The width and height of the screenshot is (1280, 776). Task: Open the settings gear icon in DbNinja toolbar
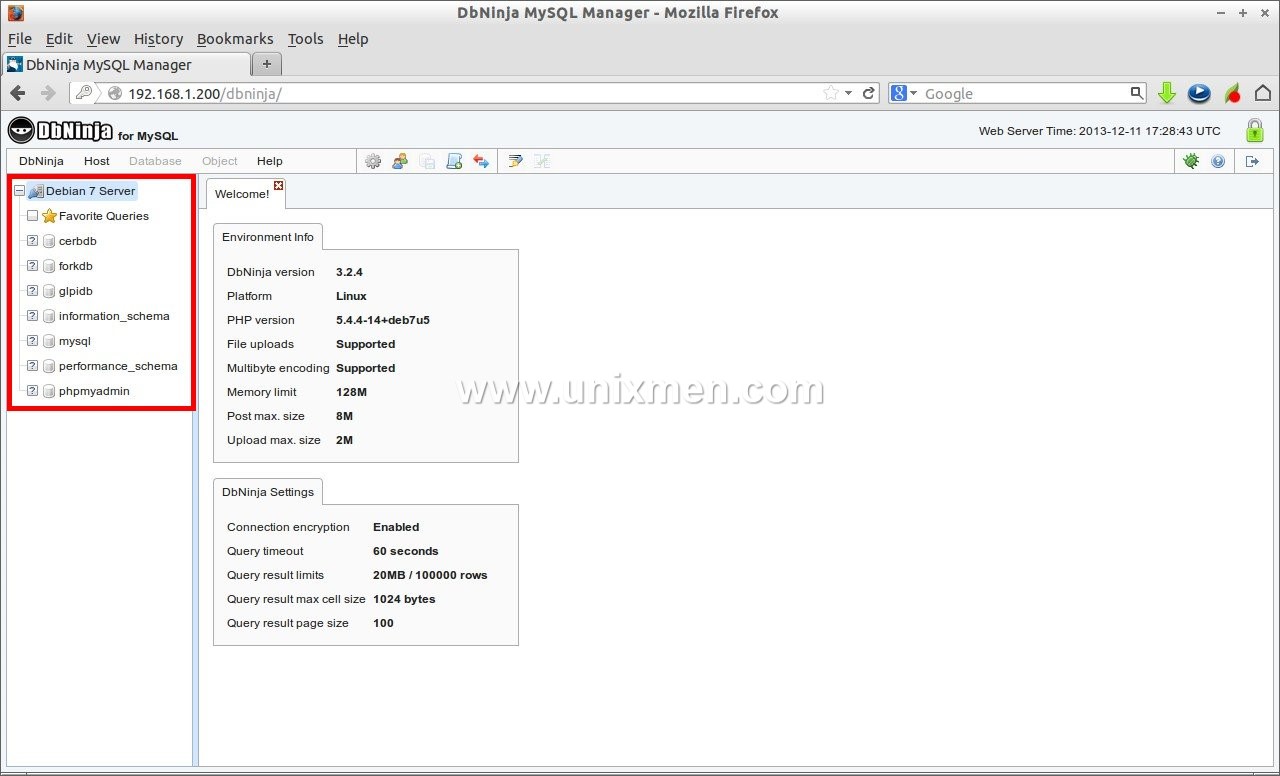[373, 161]
